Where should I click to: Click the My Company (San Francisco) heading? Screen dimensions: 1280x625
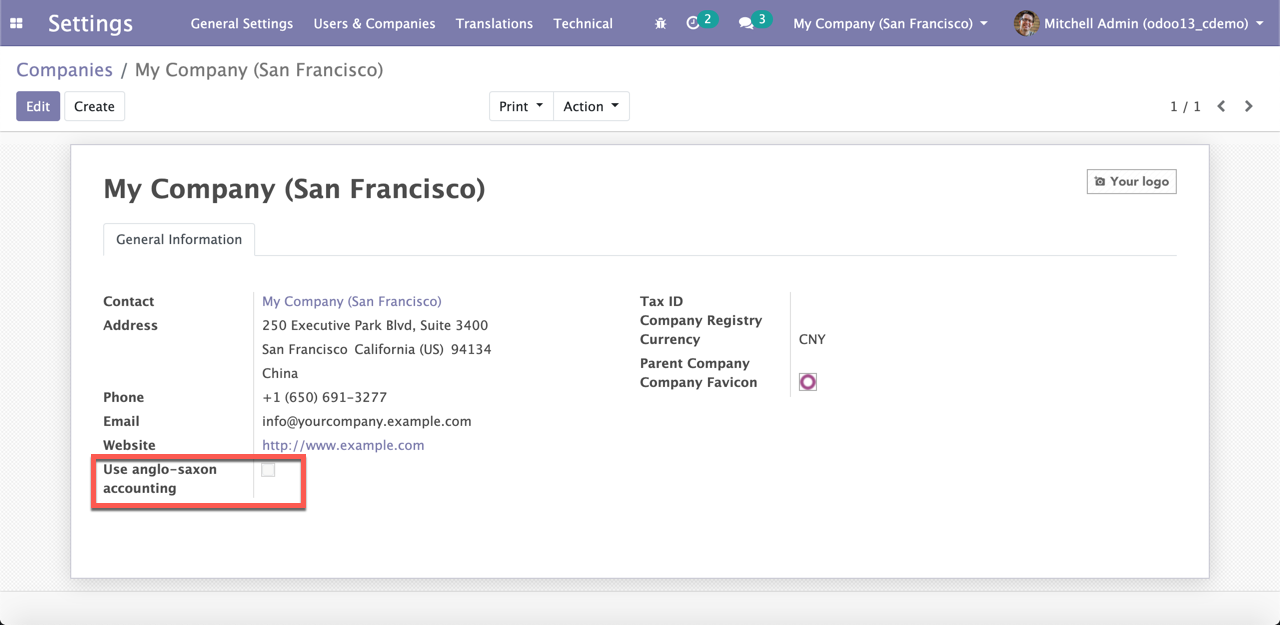pos(294,189)
